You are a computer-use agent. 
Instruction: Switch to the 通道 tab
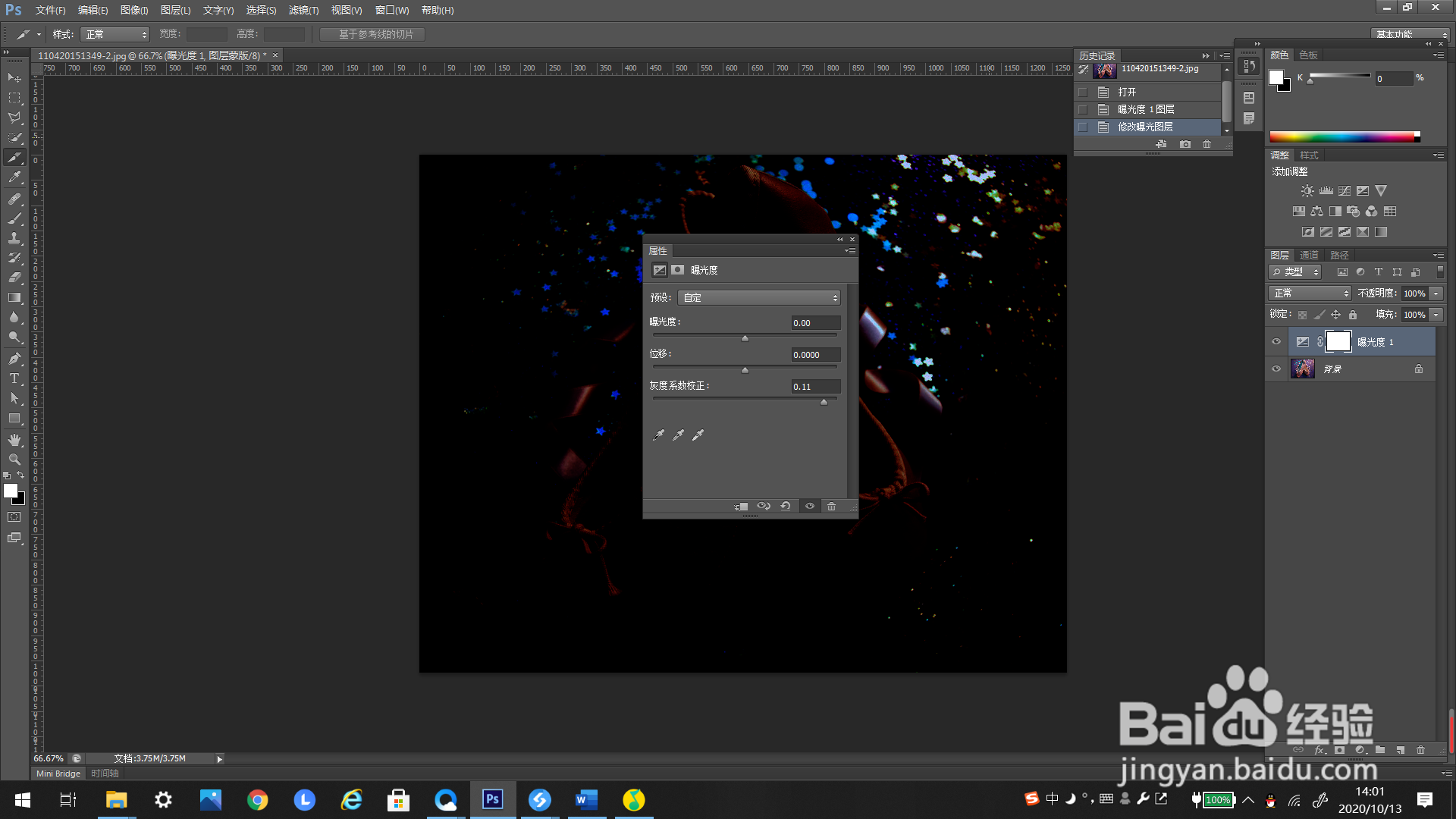pos(1309,255)
